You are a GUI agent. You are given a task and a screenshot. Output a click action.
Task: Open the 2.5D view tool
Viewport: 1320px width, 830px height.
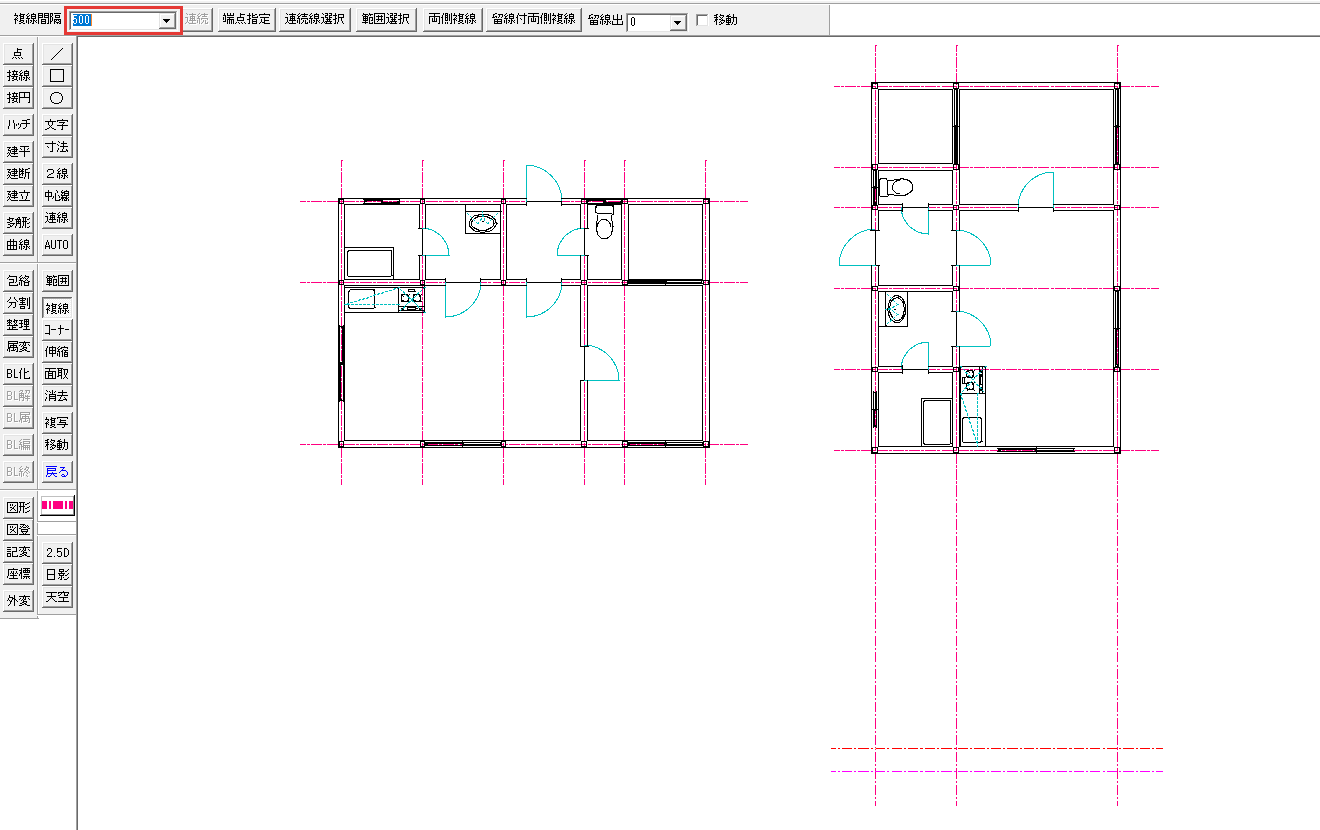coord(57,552)
